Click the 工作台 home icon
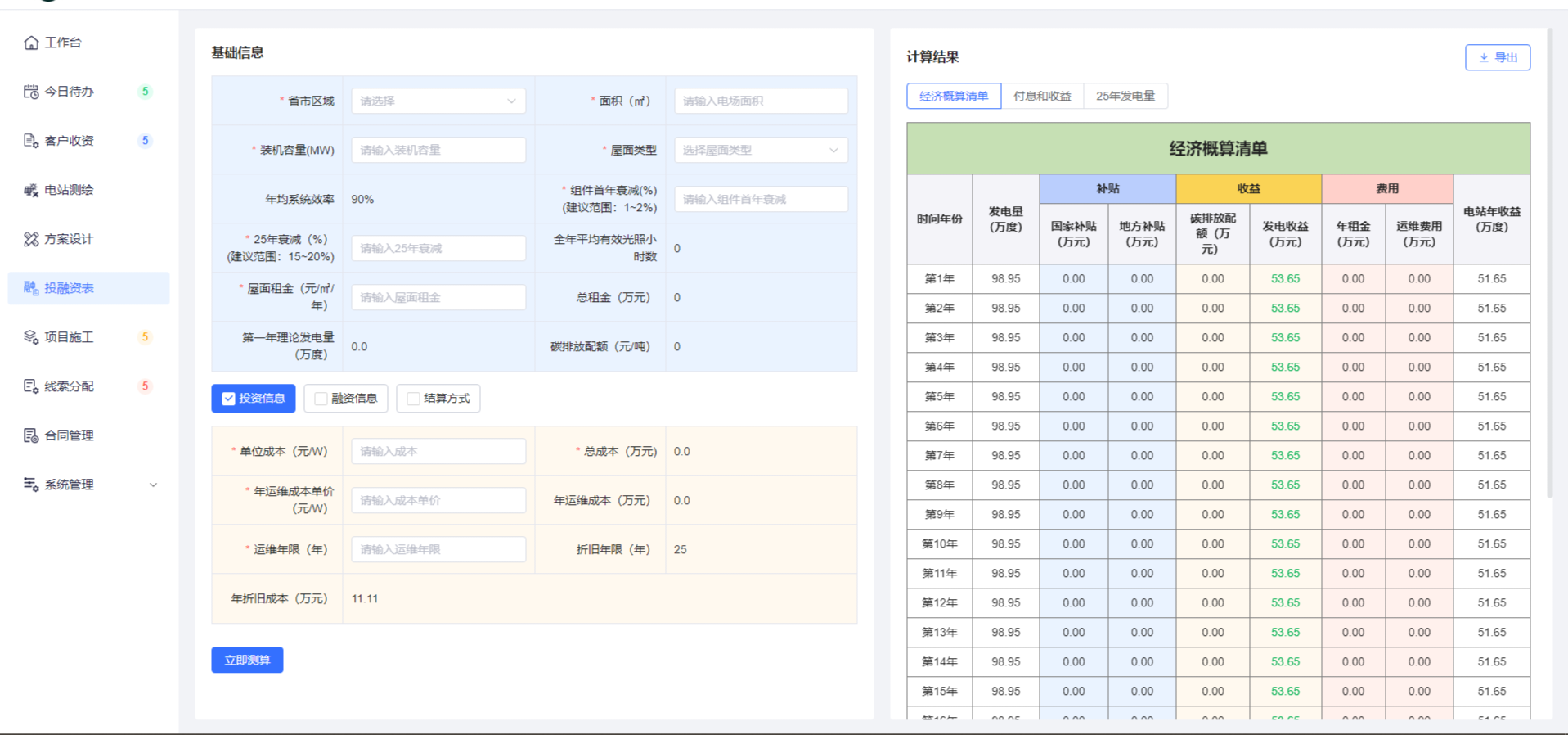The width and height of the screenshot is (1568, 735). pyautogui.click(x=31, y=43)
